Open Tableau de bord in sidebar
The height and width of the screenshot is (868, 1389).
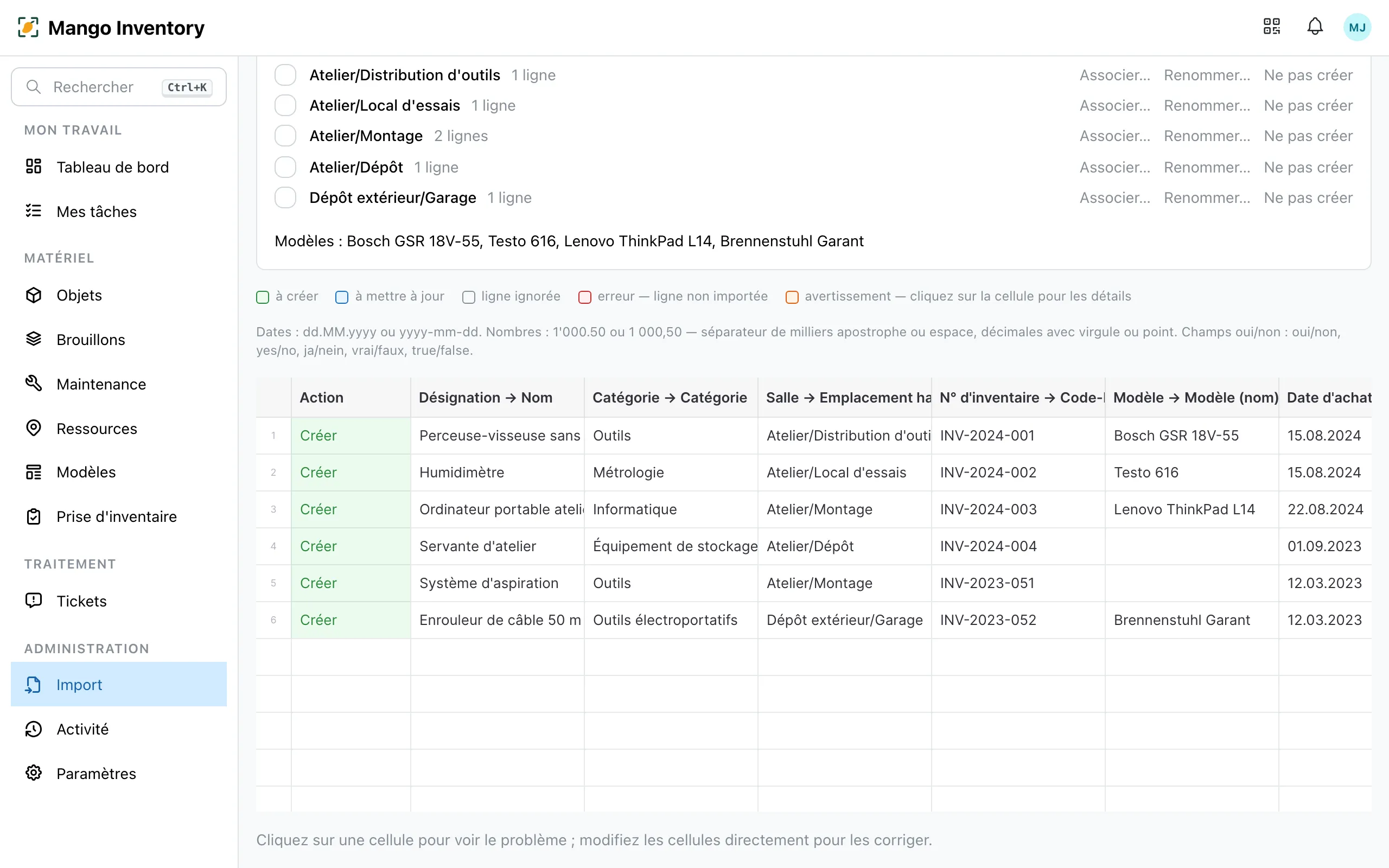[x=119, y=167]
